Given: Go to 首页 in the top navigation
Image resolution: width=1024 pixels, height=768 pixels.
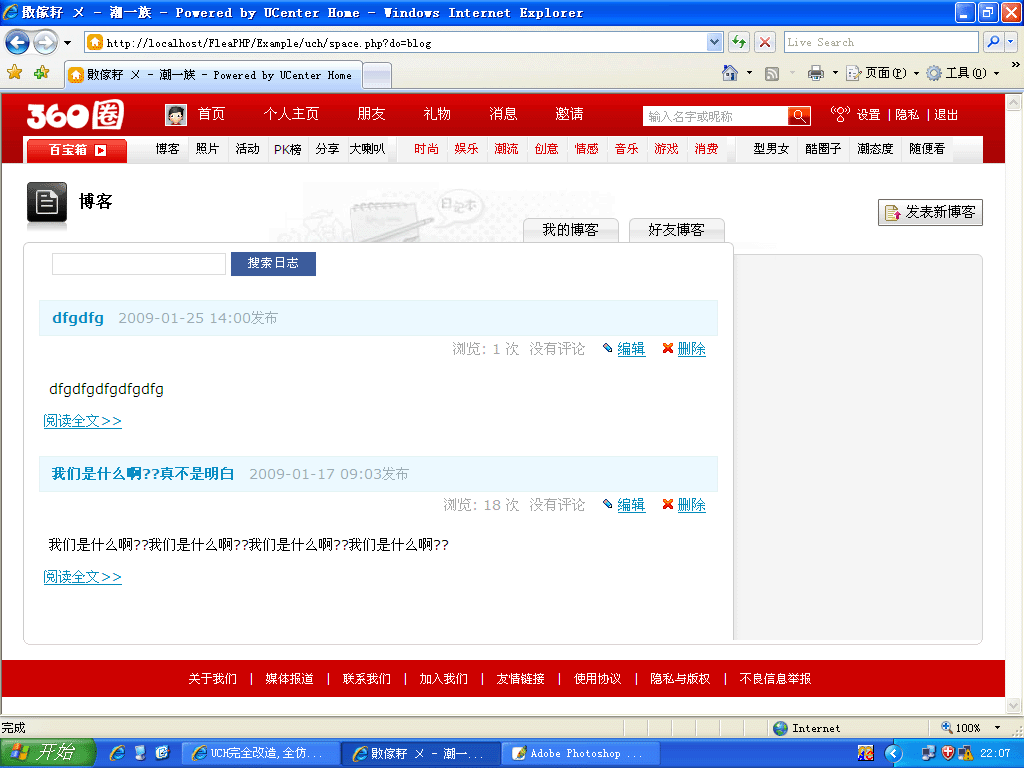Looking at the screenshot, I should (211, 114).
